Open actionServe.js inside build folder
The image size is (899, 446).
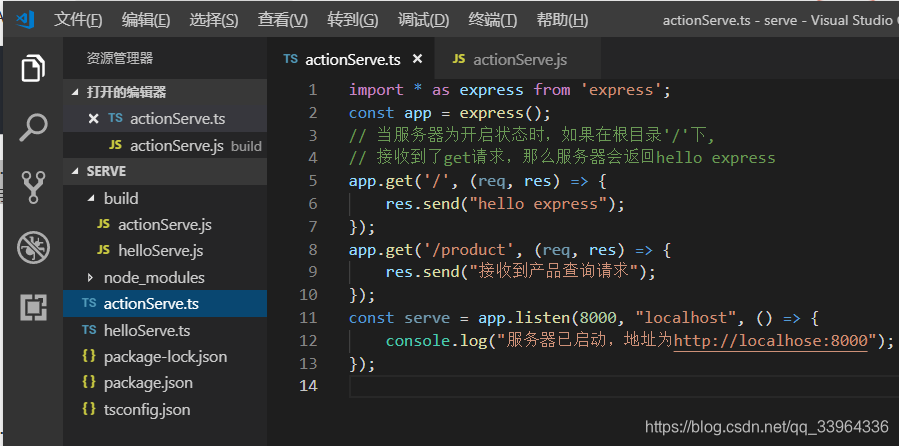(165, 225)
